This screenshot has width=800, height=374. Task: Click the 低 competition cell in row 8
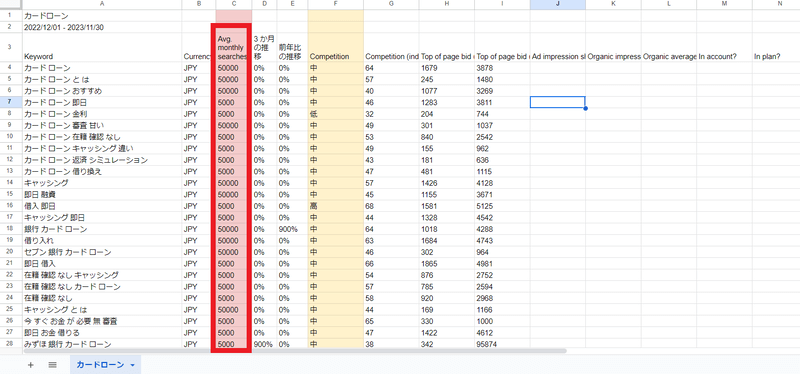(x=336, y=114)
